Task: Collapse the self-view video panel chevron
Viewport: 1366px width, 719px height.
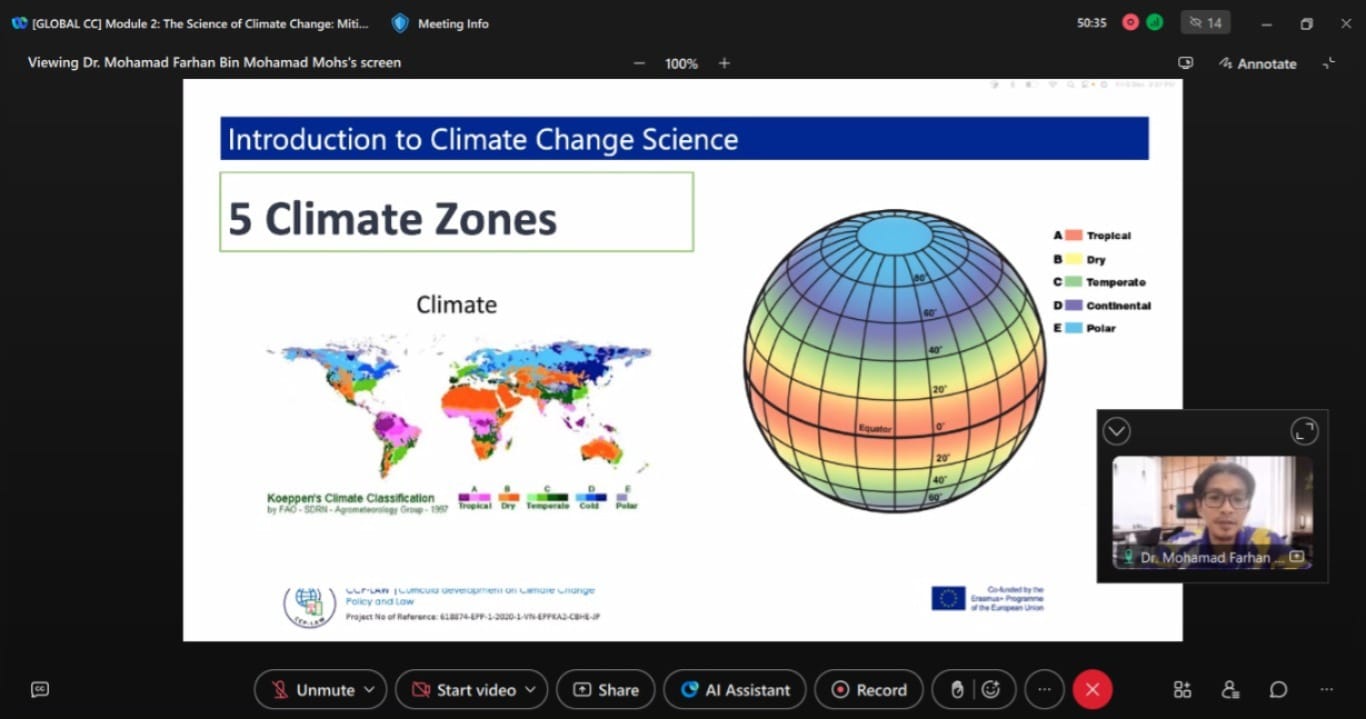Action: (x=1116, y=431)
